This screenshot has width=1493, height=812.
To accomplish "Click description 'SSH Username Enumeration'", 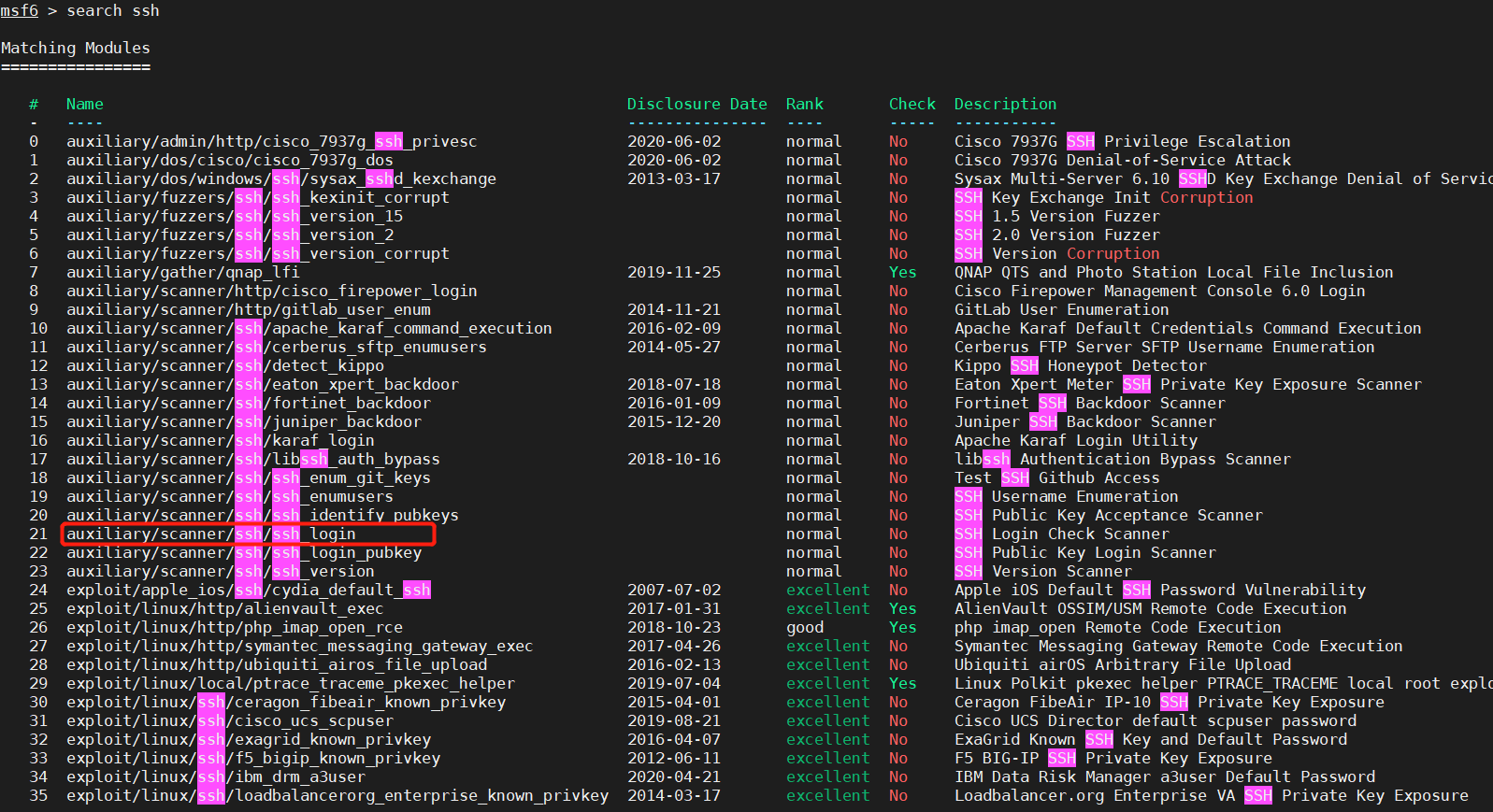I will [1067, 496].
